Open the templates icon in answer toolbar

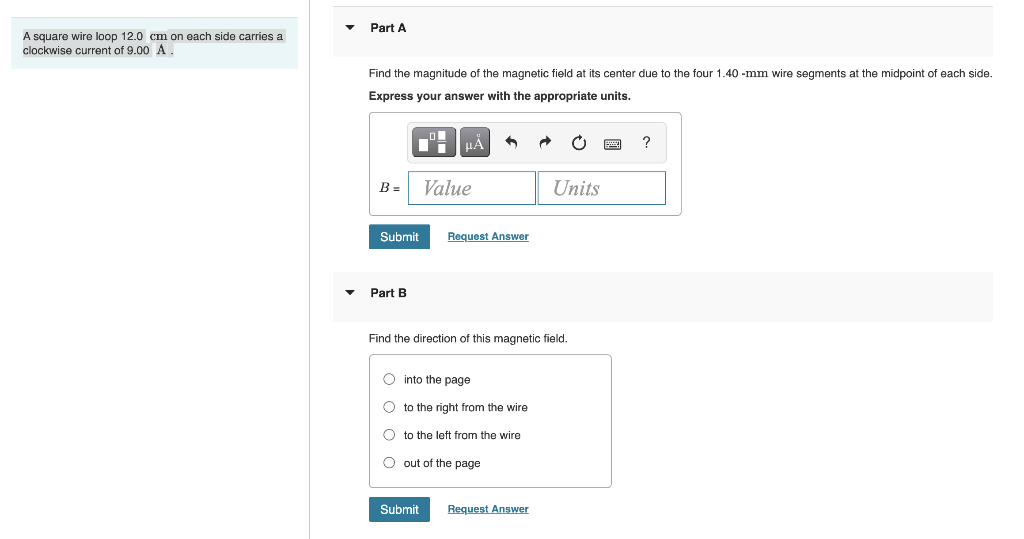[x=434, y=142]
